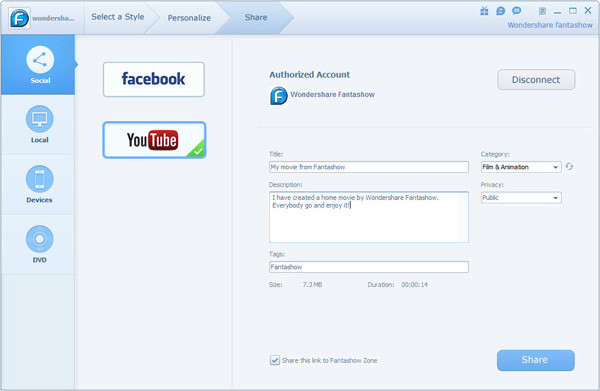
Task: Toggle Share this link to Fantashow Zone
Action: [275, 360]
